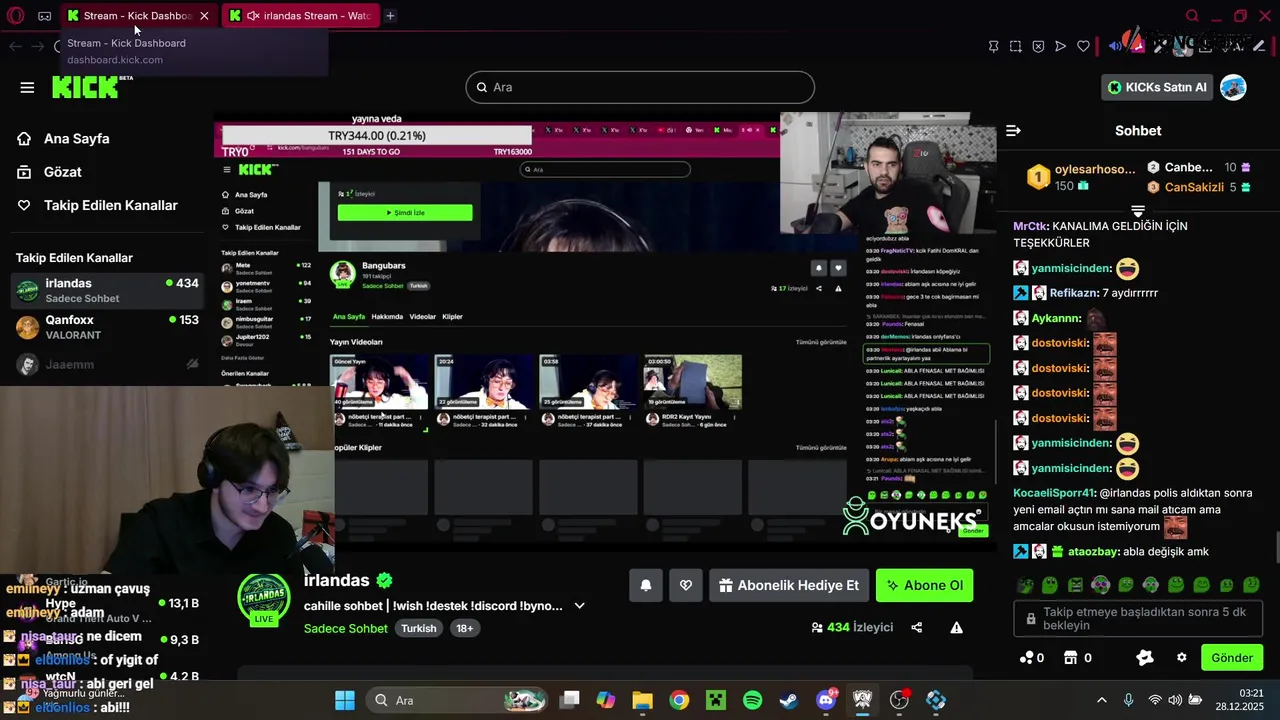1280x720 pixels.
Task: Expand the stream title chevron
Action: point(579,606)
